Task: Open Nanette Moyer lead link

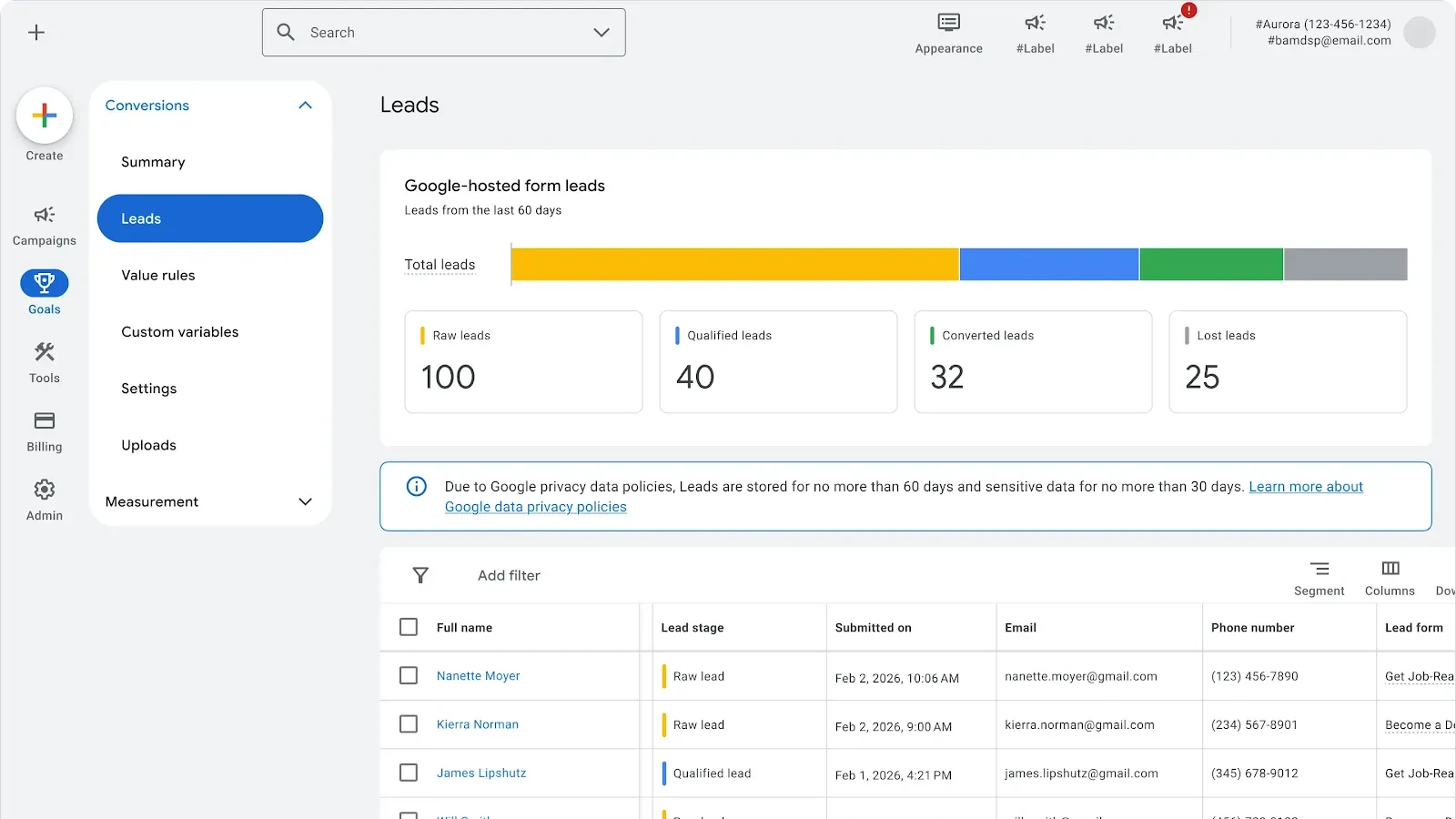Action: [x=479, y=676]
